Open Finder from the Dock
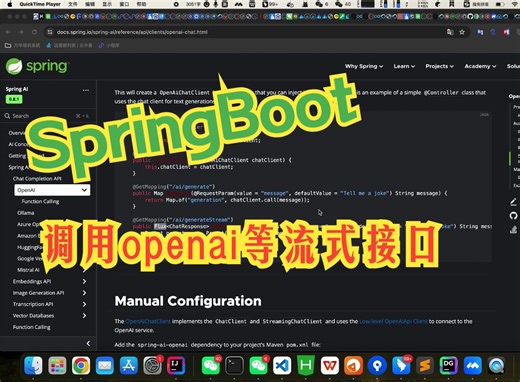The height and width of the screenshot is (382, 520). click(33, 366)
